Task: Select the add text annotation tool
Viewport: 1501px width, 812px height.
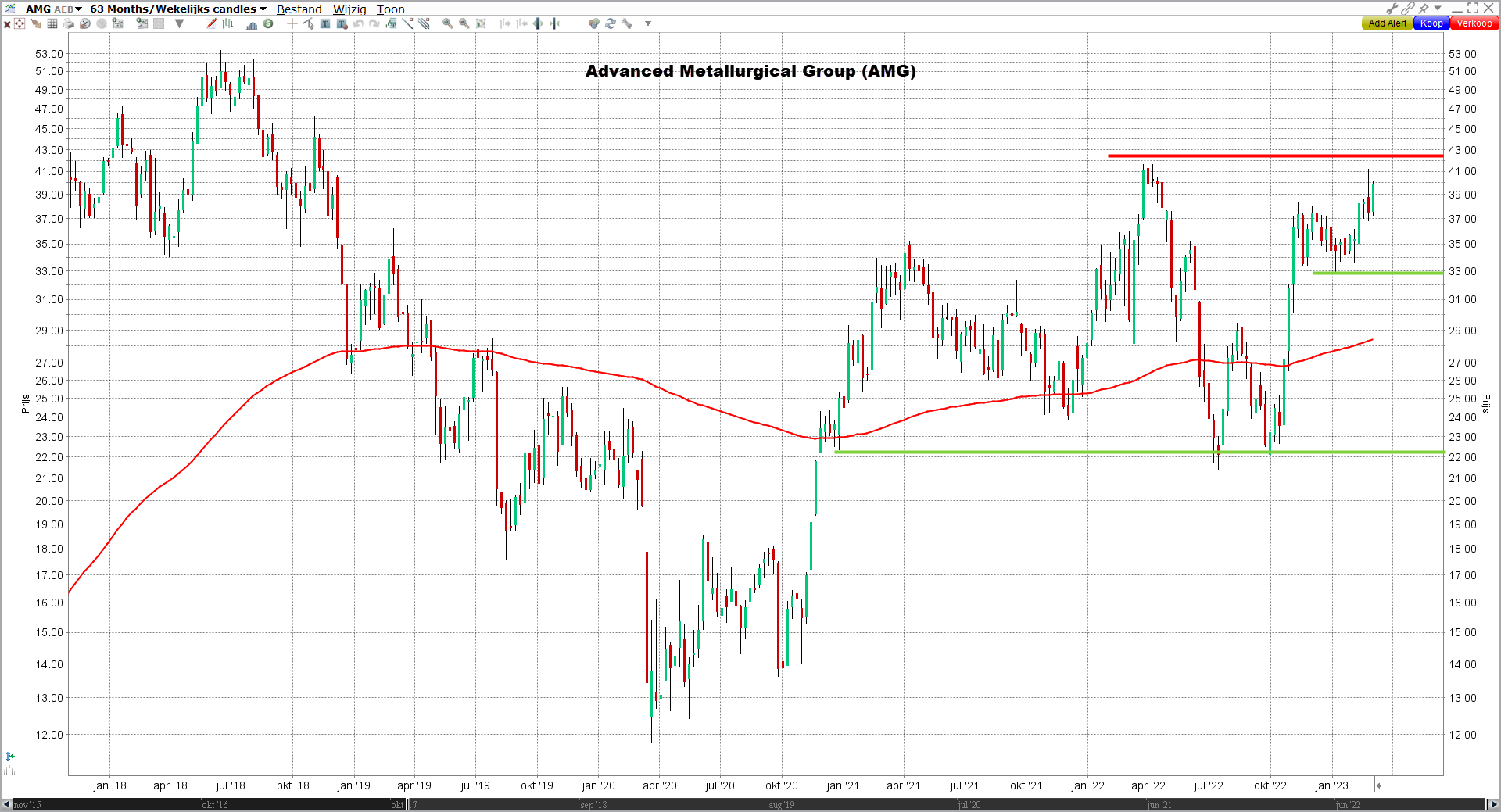Action: pyautogui.click(x=325, y=23)
